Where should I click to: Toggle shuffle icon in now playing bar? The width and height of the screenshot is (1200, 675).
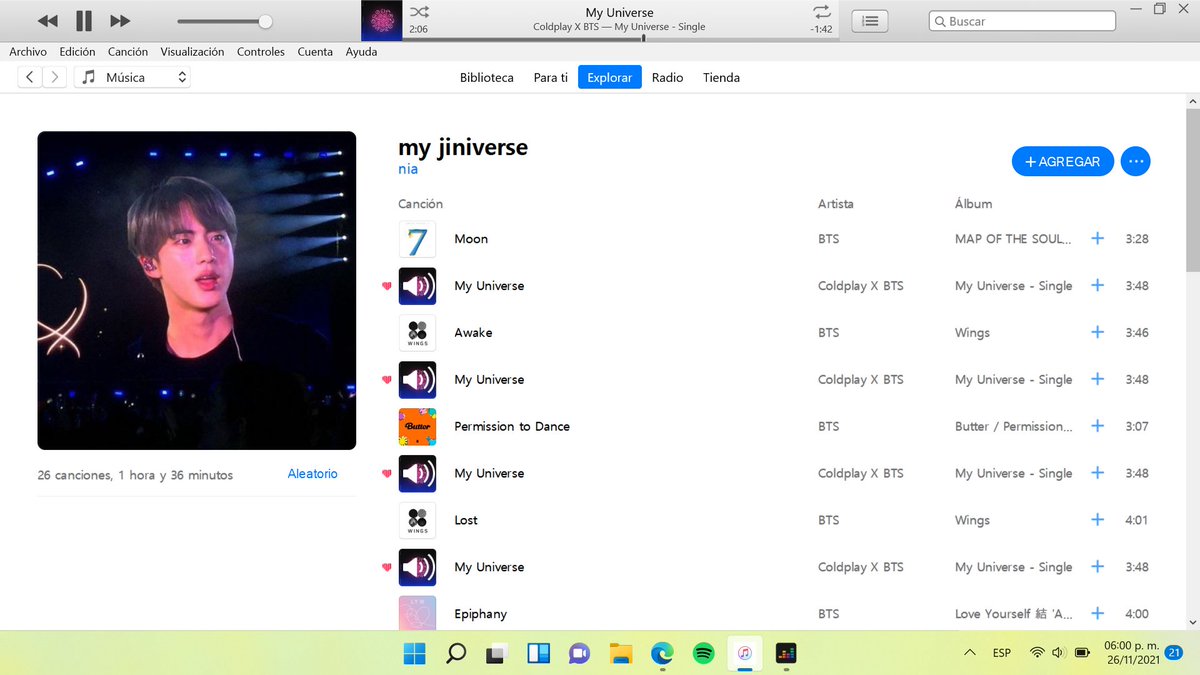[x=419, y=12]
